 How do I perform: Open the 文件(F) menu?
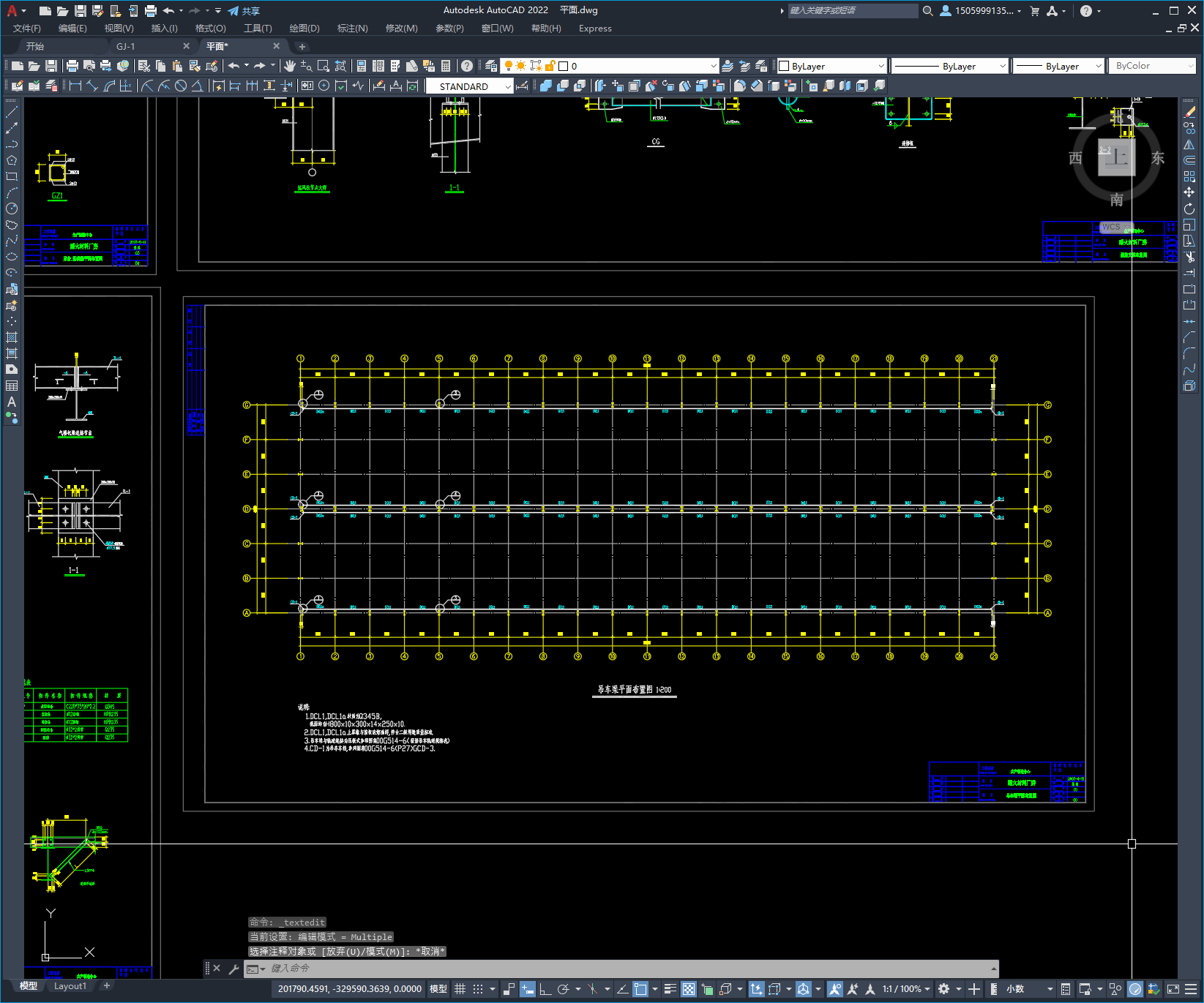(27, 29)
